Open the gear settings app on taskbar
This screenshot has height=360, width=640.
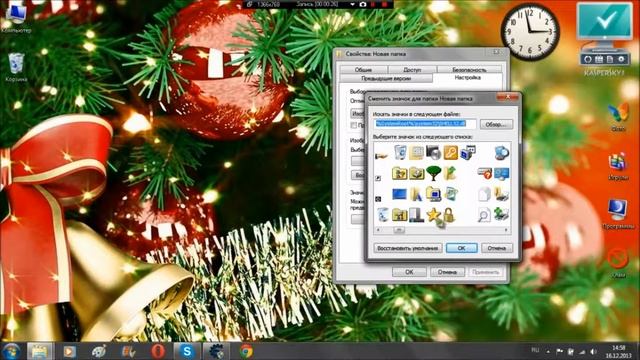[x=216, y=351]
